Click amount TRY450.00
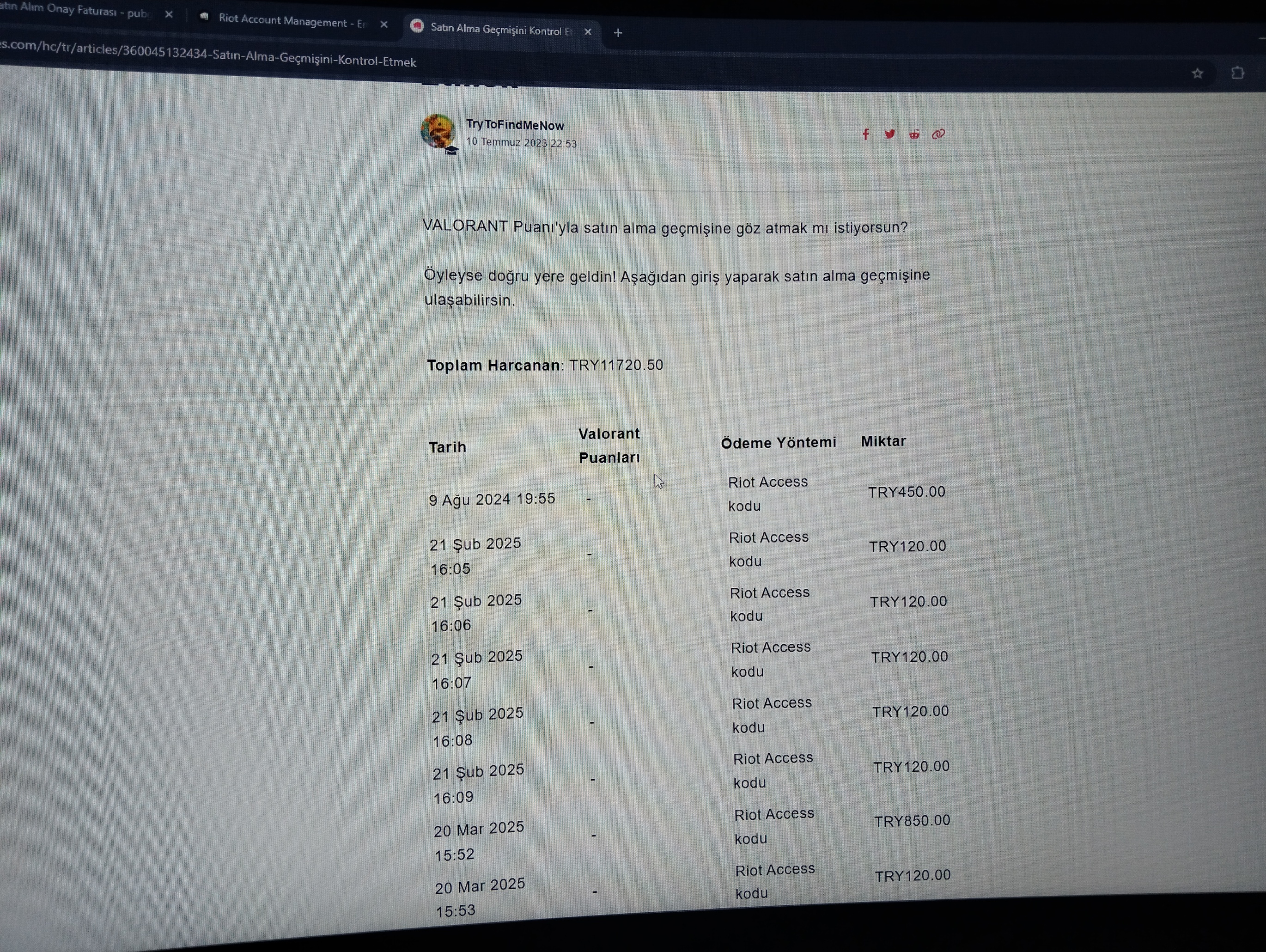This screenshot has height=952, width=1266. tap(907, 492)
